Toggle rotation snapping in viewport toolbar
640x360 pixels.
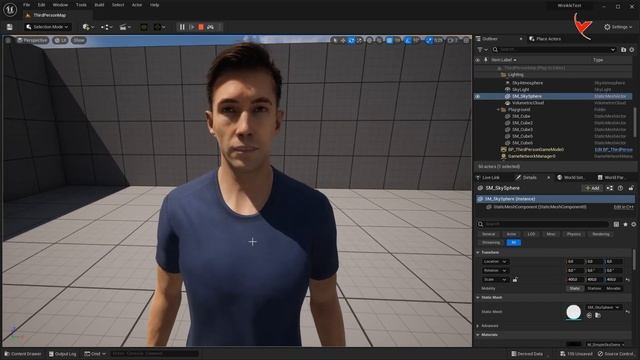point(408,40)
